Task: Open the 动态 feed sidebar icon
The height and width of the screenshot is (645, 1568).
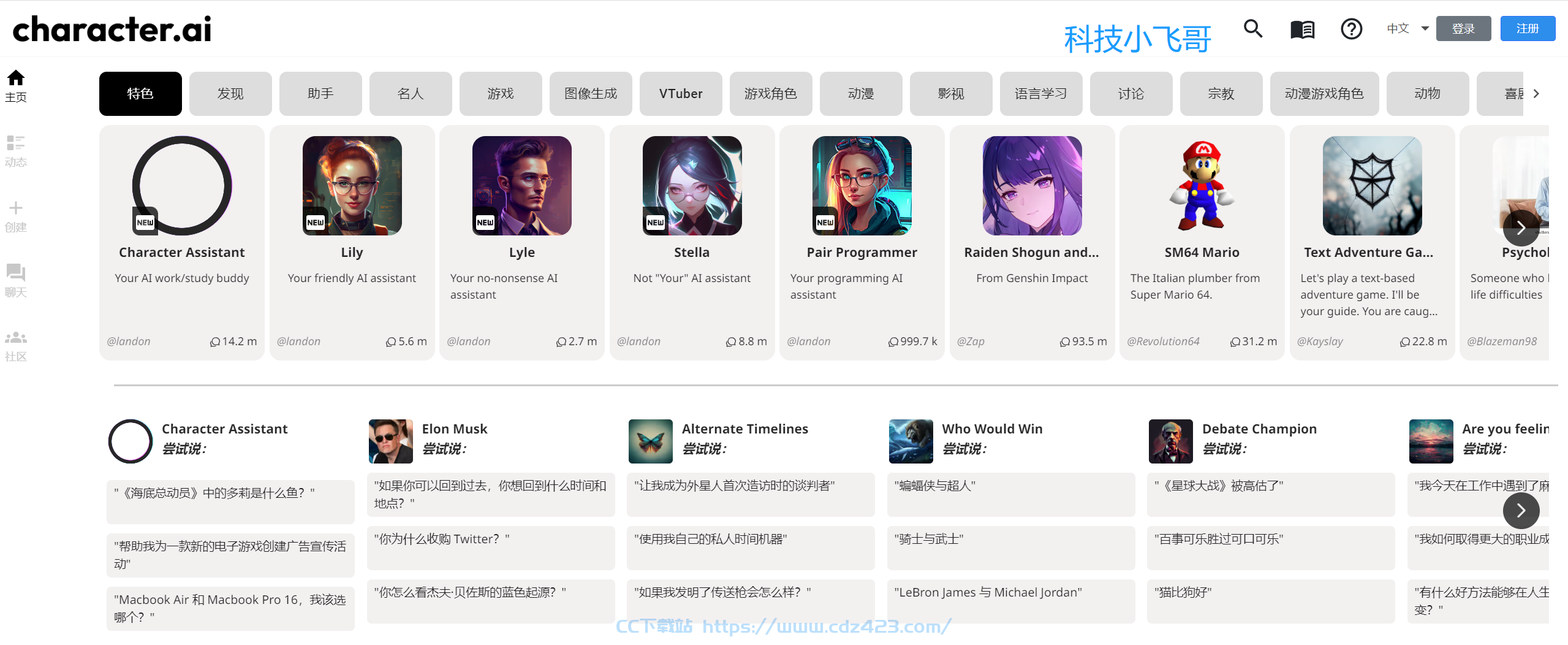Action: 15,143
